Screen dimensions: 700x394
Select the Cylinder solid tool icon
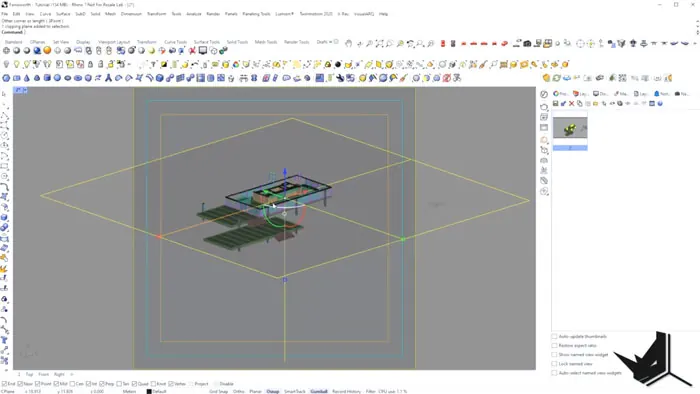click(47, 78)
